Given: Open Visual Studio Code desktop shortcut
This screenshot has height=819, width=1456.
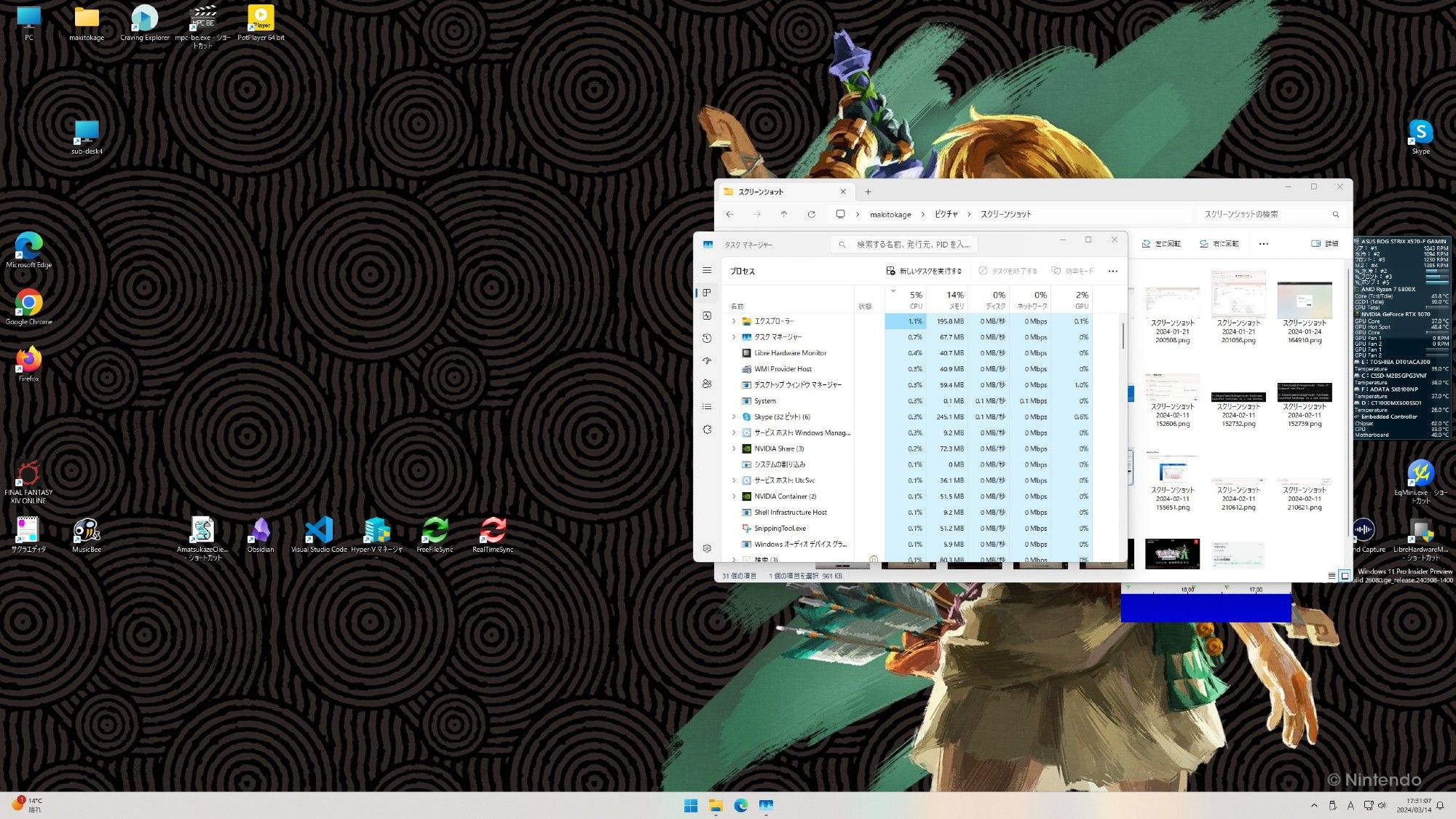Looking at the screenshot, I should point(319,535).
